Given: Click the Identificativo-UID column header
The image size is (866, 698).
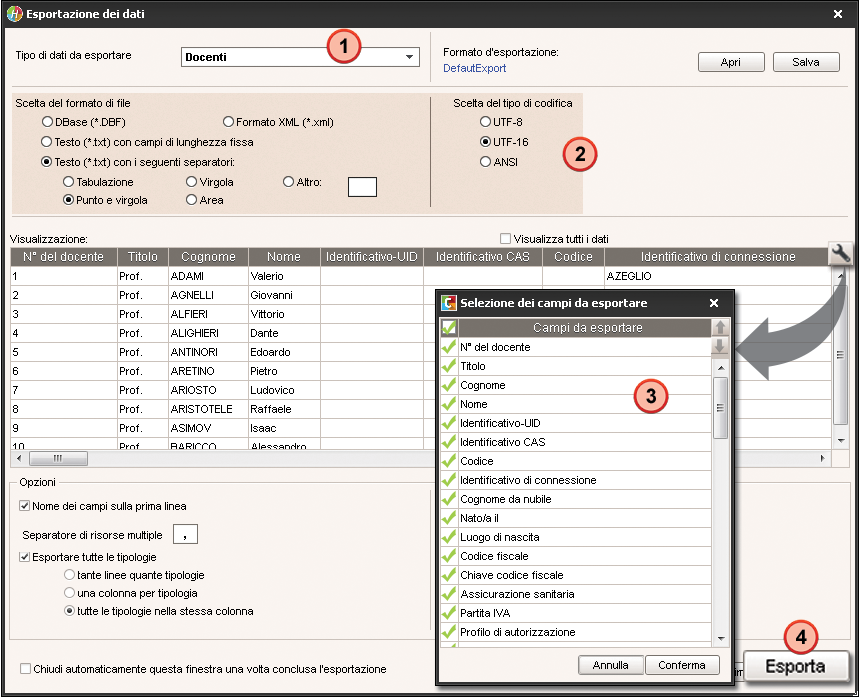Looking at the screenshot, I should 372,257.
